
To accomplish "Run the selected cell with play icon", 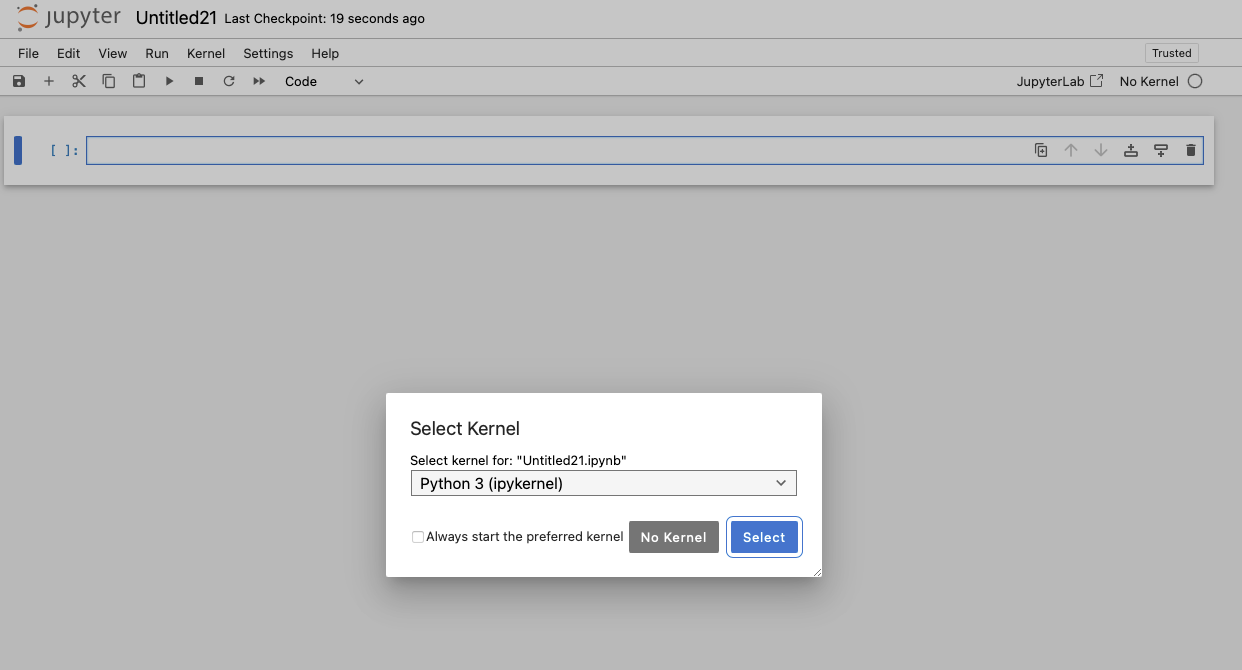I will [x=169, y=81].
